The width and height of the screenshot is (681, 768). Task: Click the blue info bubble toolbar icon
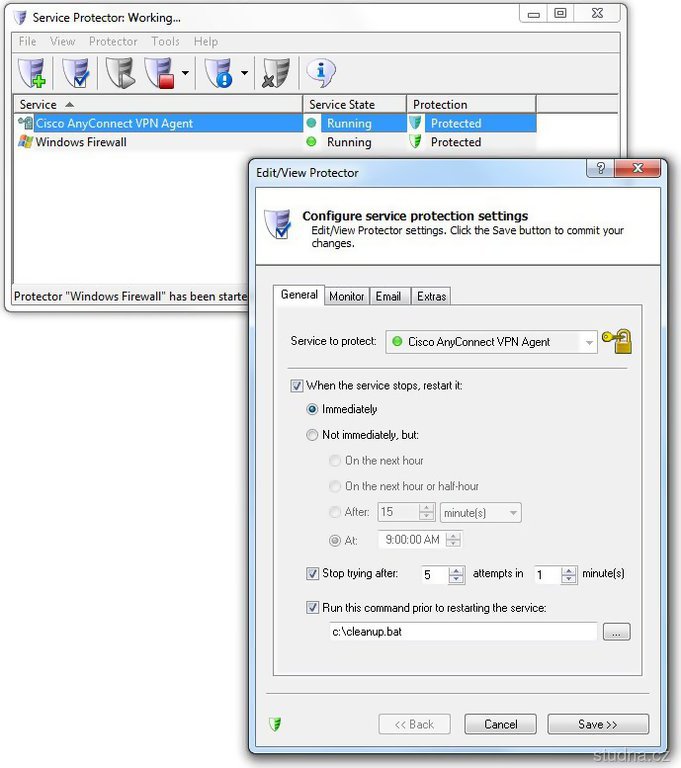point(321,72)
